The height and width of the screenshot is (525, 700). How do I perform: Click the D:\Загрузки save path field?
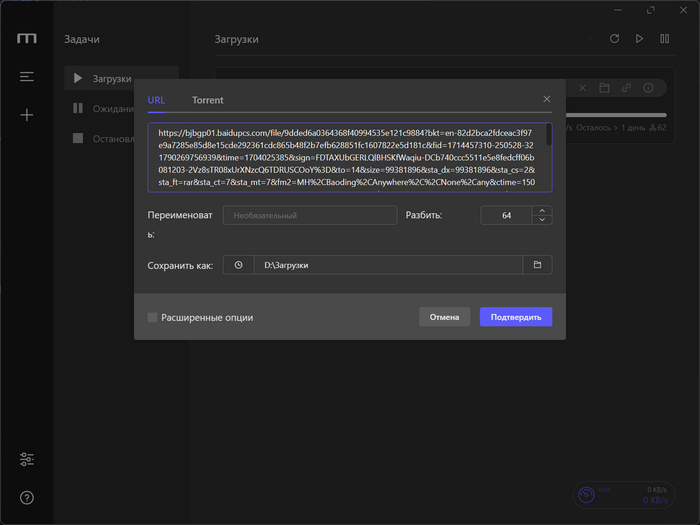click(x=388, y=265)
